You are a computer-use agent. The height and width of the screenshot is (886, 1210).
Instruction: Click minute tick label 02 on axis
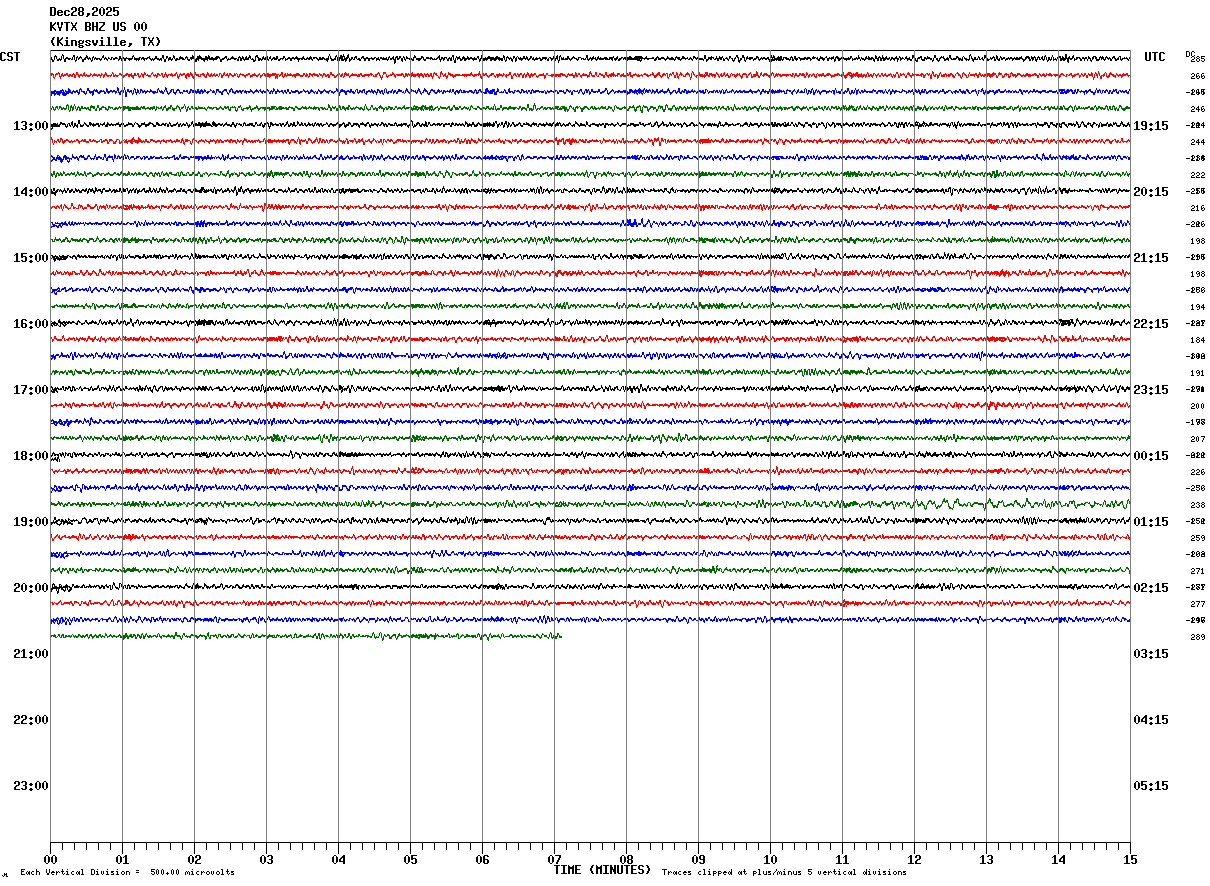pyautogui.click(x=194, y=859)
